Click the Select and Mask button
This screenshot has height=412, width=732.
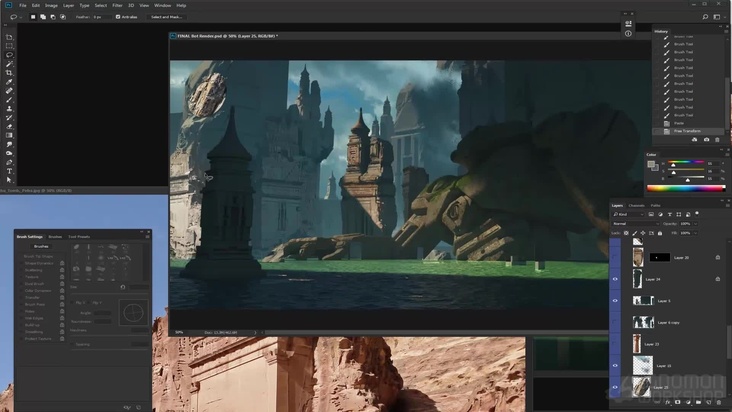point(166,17)
